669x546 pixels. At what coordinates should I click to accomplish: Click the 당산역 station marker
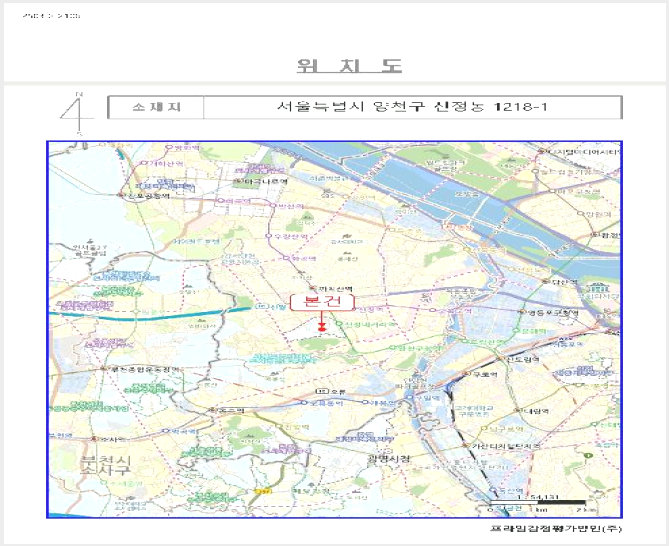546,282
